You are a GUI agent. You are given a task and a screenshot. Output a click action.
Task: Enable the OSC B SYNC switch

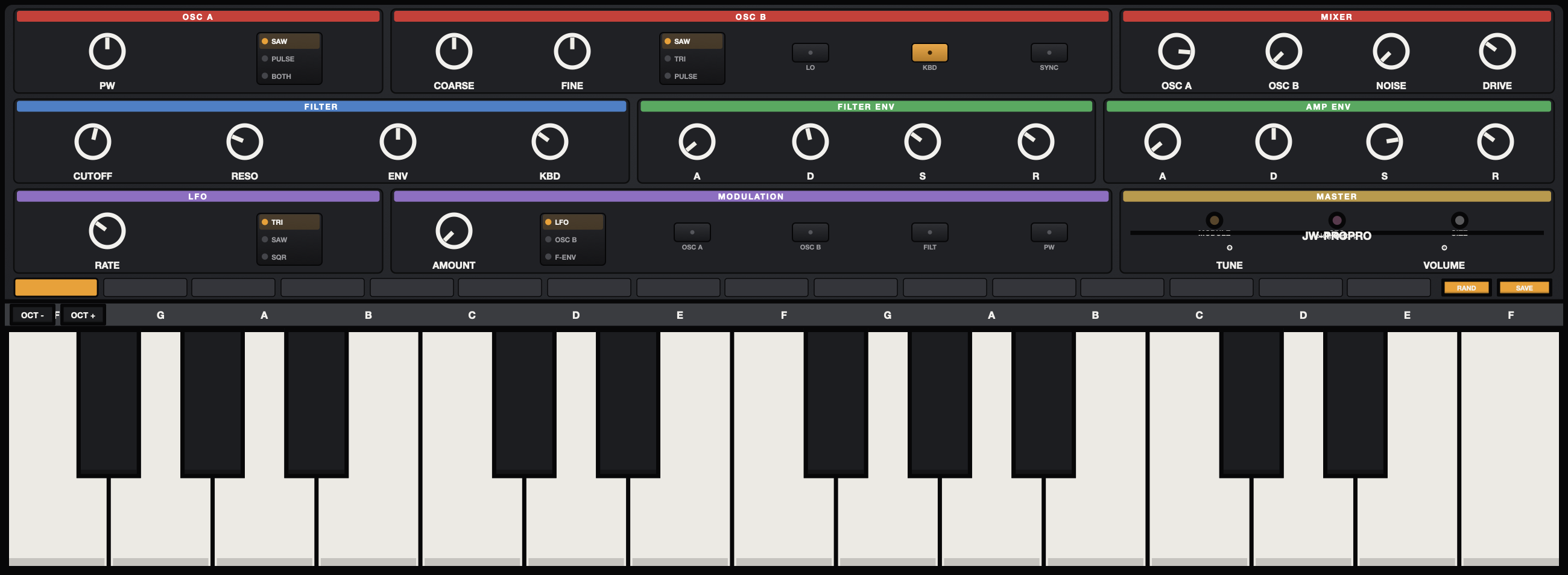1049,52
